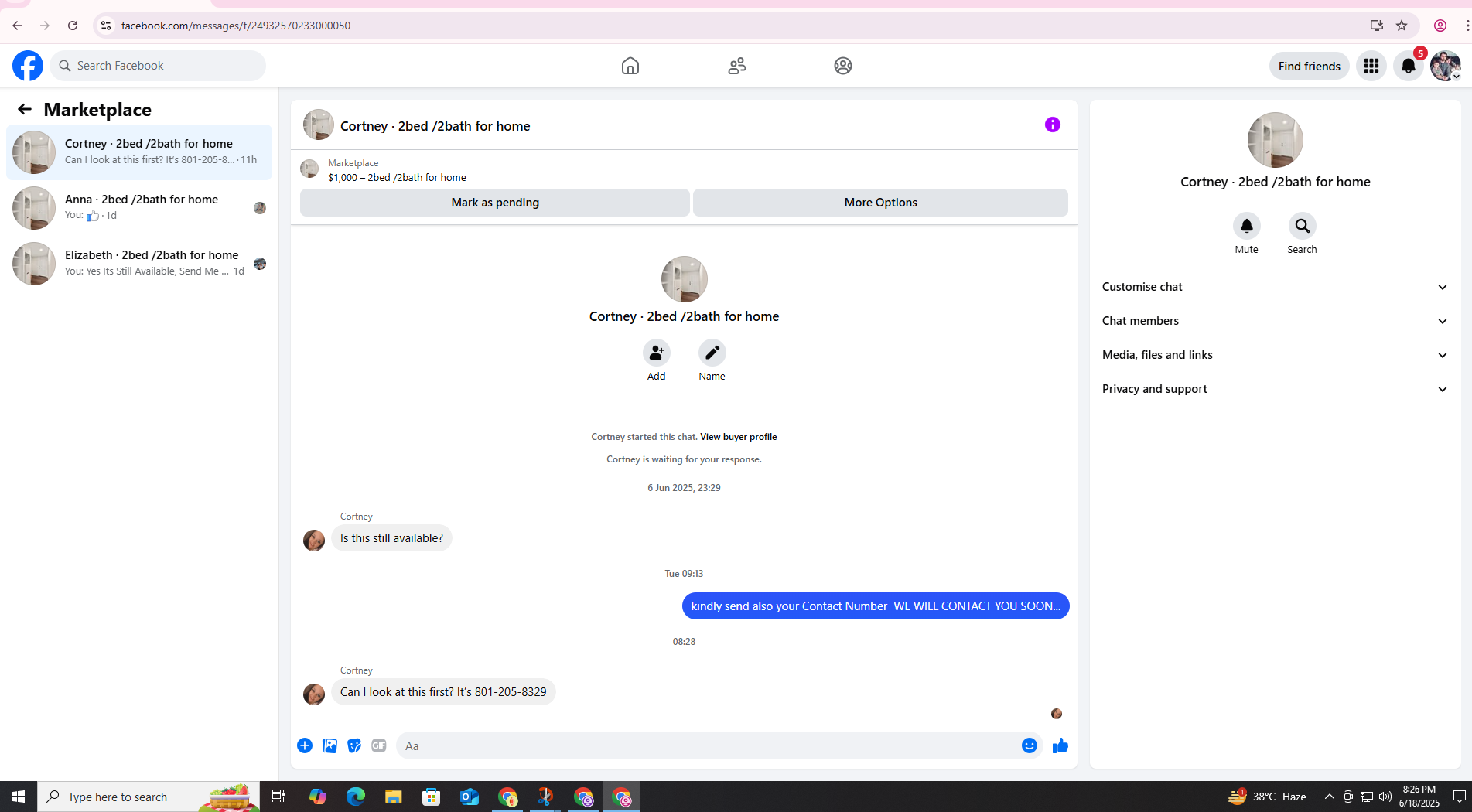Click the Windows taskbar search box
The width and height of the screenshot is (1472, 812).
pos(149,797)
